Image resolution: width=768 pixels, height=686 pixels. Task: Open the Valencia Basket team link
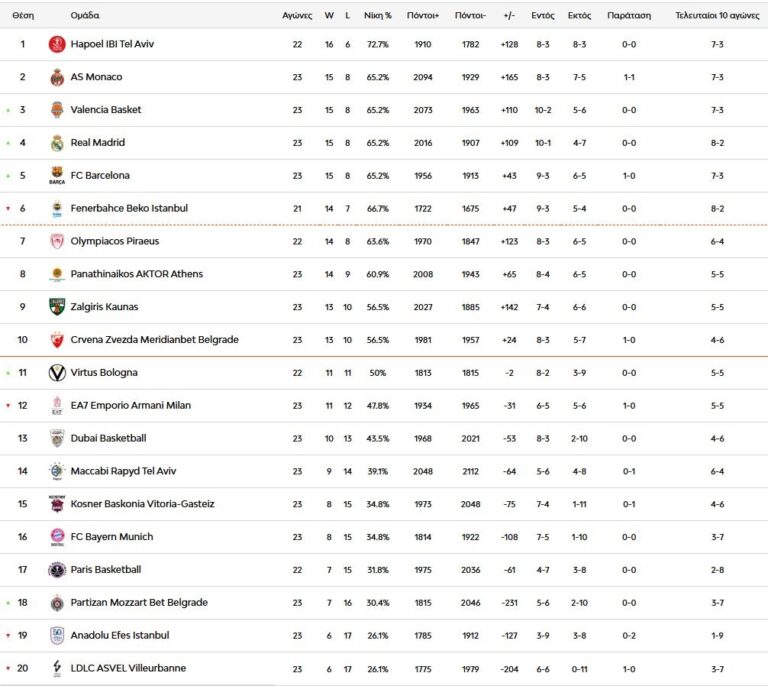point(106,110)
